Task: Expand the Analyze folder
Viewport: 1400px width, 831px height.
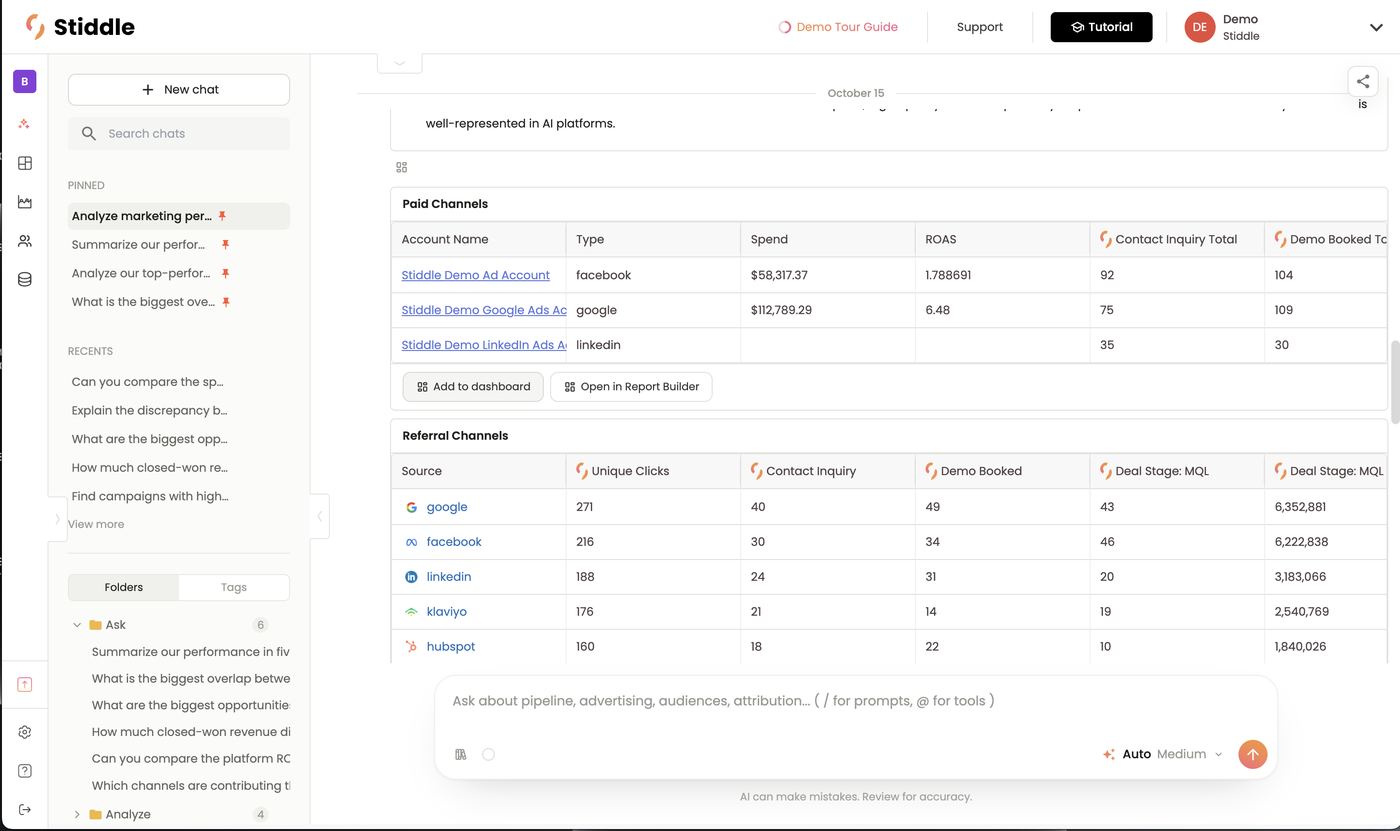Action: click(77, 815)
